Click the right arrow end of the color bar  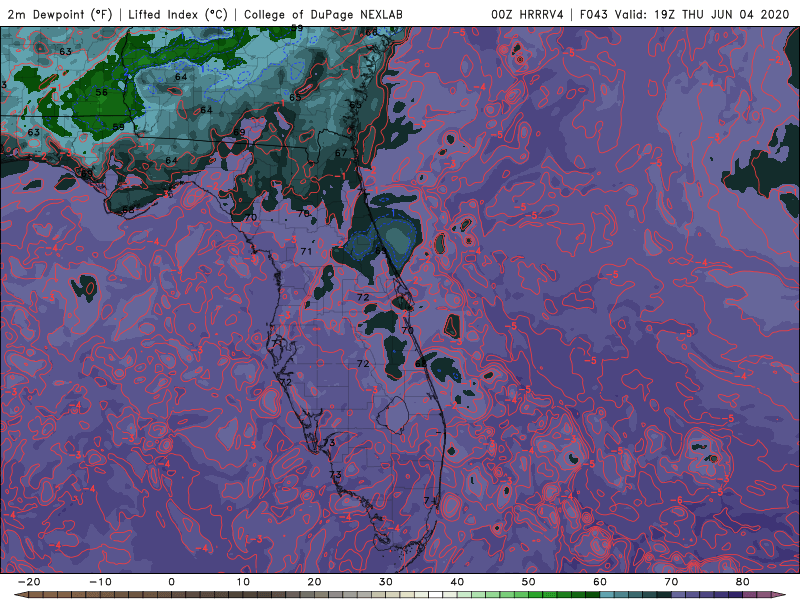tap(781, 595)
